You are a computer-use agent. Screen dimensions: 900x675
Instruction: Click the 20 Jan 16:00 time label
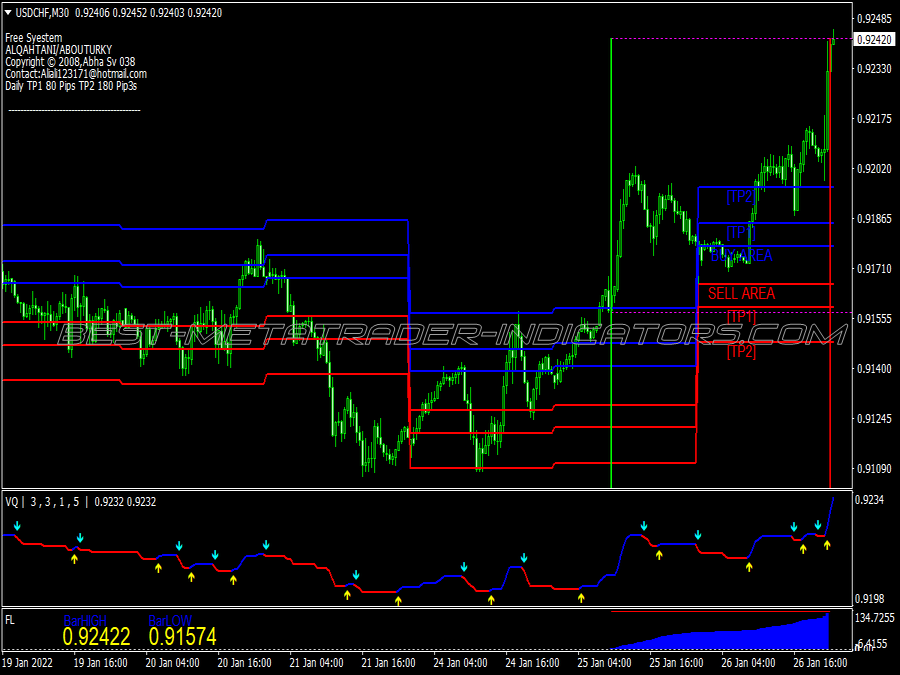[245, 662]
